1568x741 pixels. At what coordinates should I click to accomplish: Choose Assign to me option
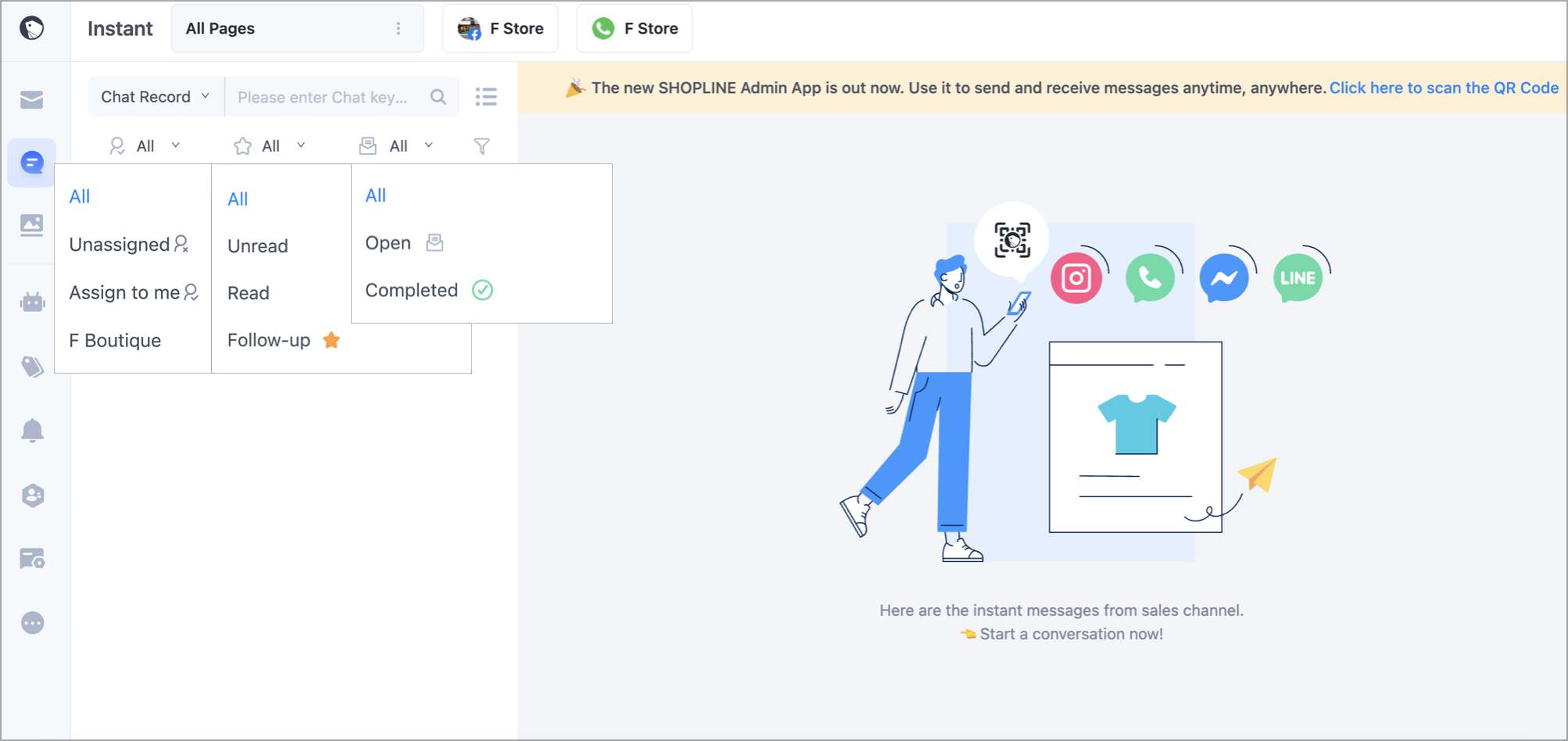pos(134,292)
